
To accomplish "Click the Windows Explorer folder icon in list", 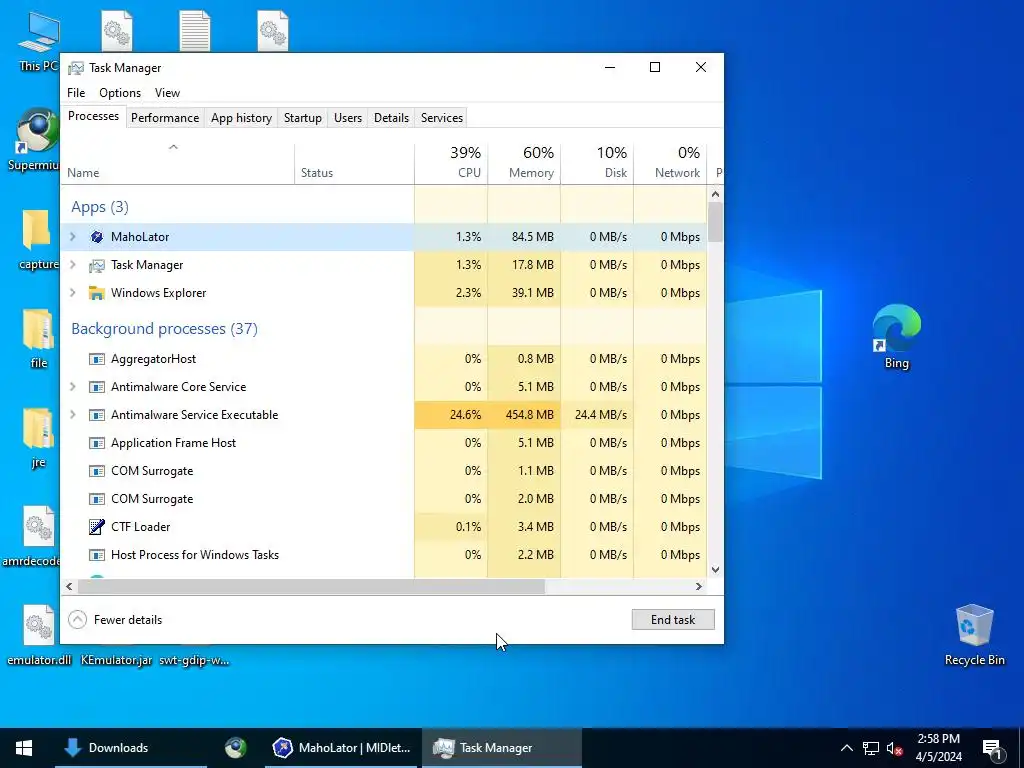I will point(97,293).
